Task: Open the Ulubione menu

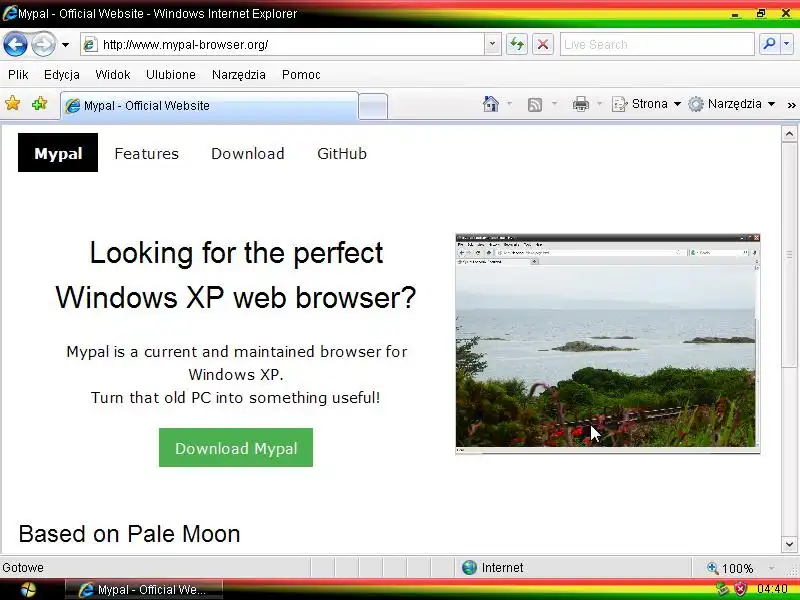Action: coord(170,74)
